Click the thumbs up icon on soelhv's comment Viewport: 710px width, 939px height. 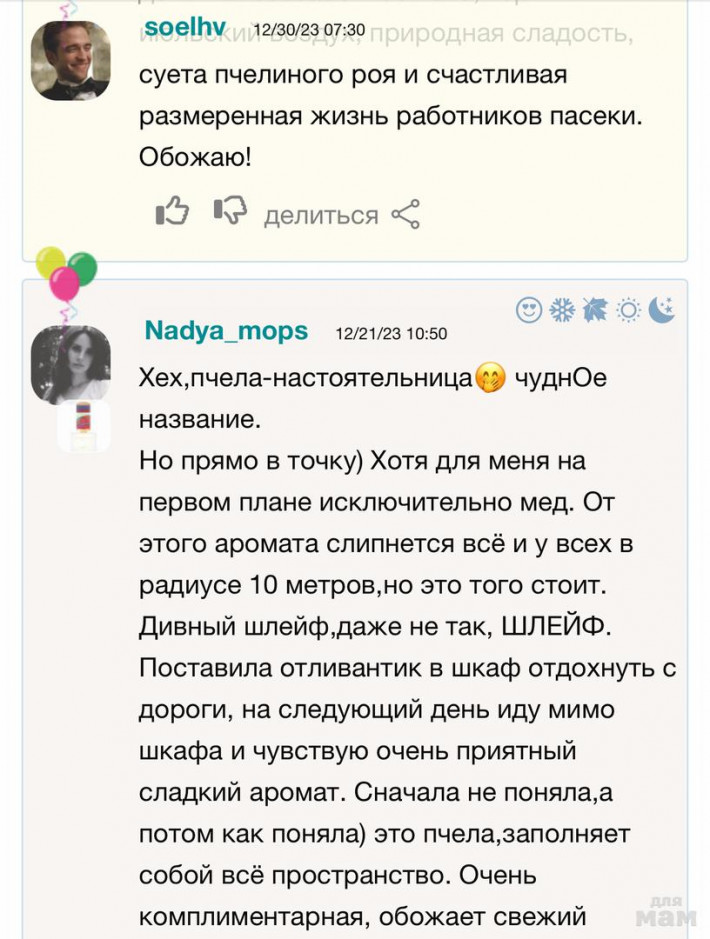point(172,213)
